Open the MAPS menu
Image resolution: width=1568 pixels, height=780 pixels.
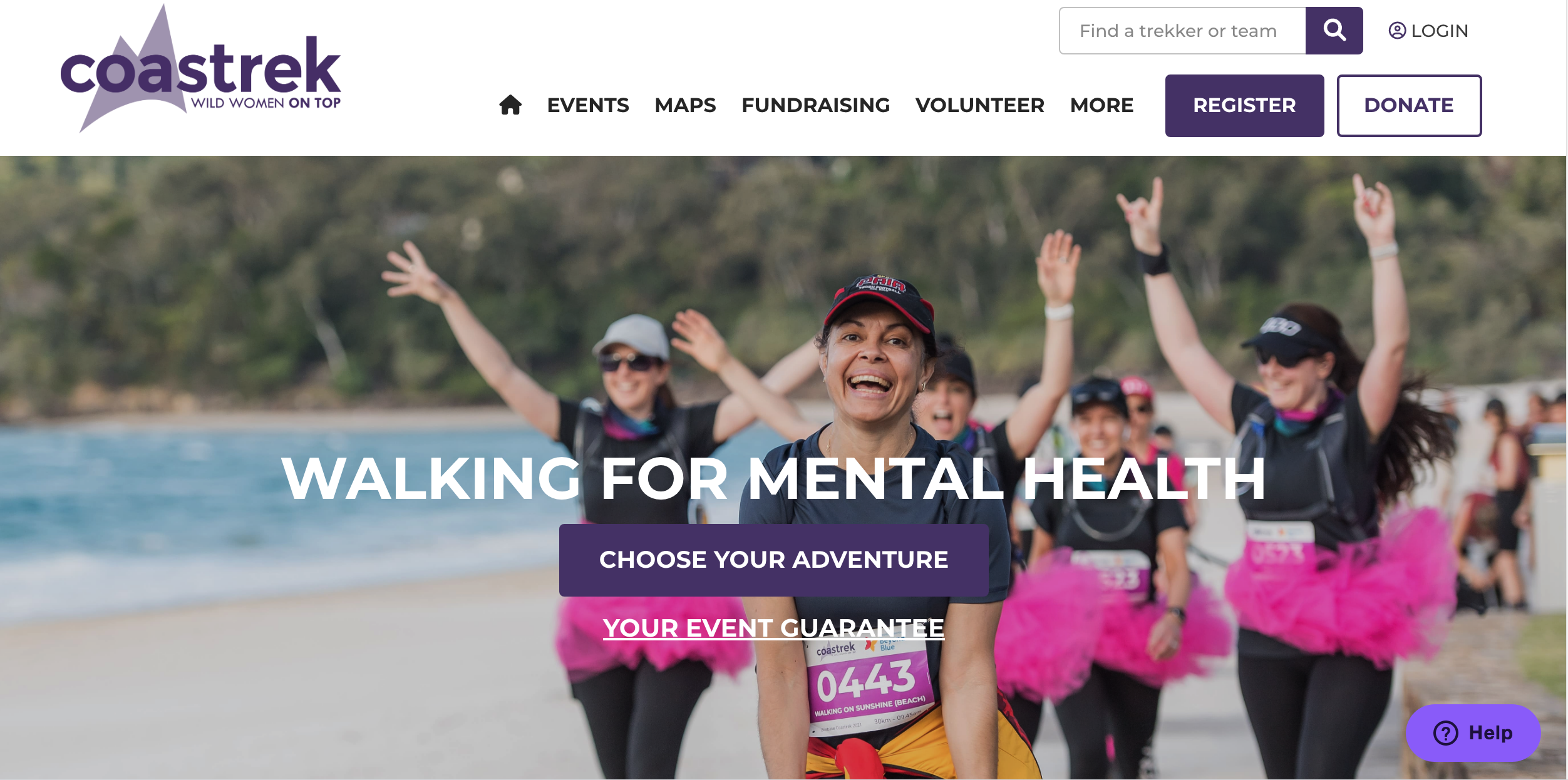tap(685, 105)
